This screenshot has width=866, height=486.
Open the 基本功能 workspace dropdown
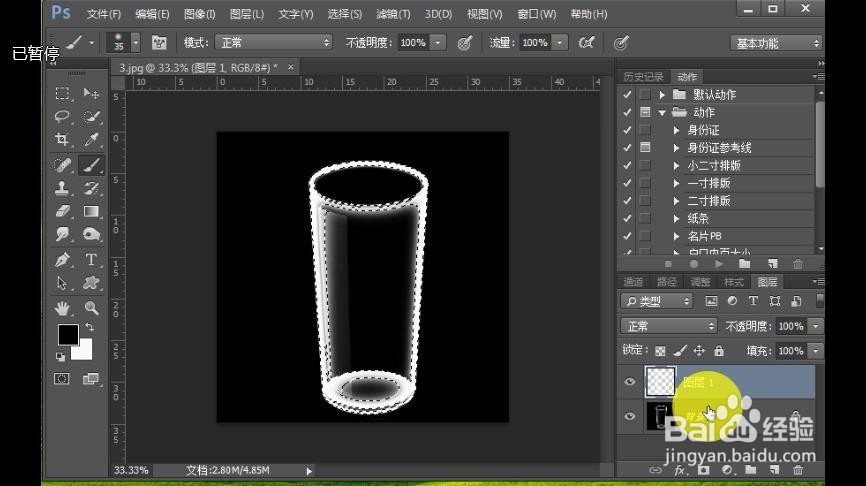(776, 43)
